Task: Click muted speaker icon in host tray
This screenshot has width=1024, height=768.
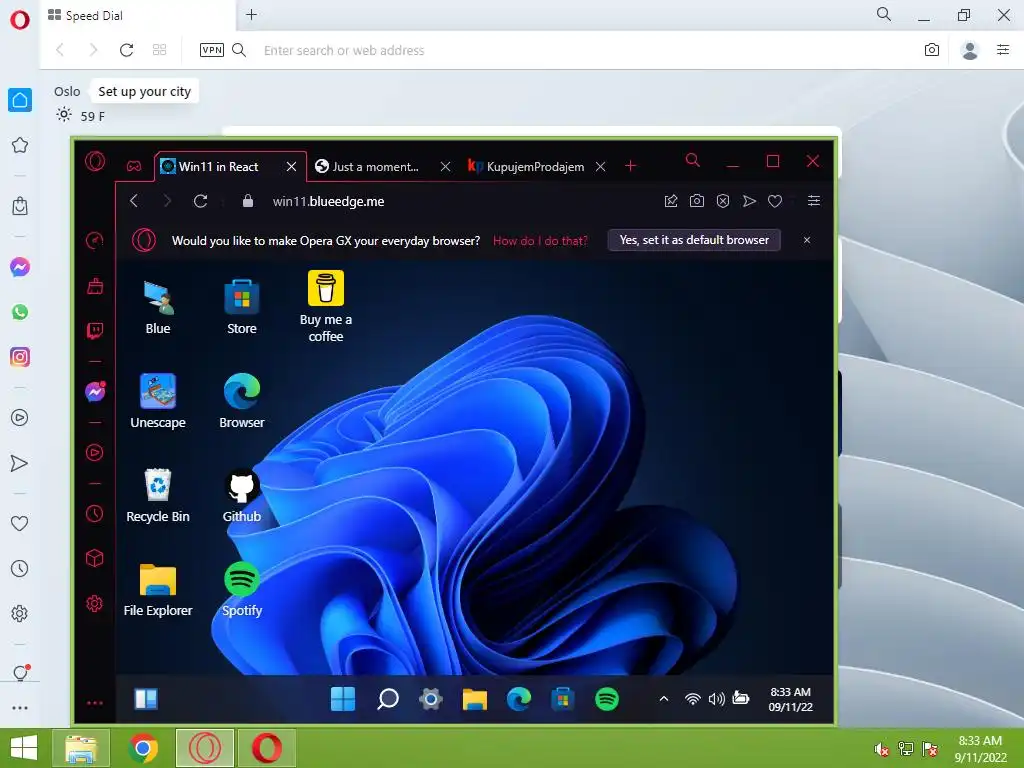Action: [881, 749]
